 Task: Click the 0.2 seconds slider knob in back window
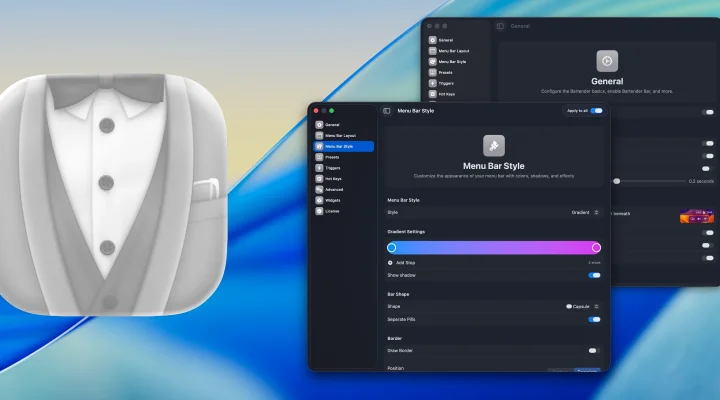click(617, 181)
